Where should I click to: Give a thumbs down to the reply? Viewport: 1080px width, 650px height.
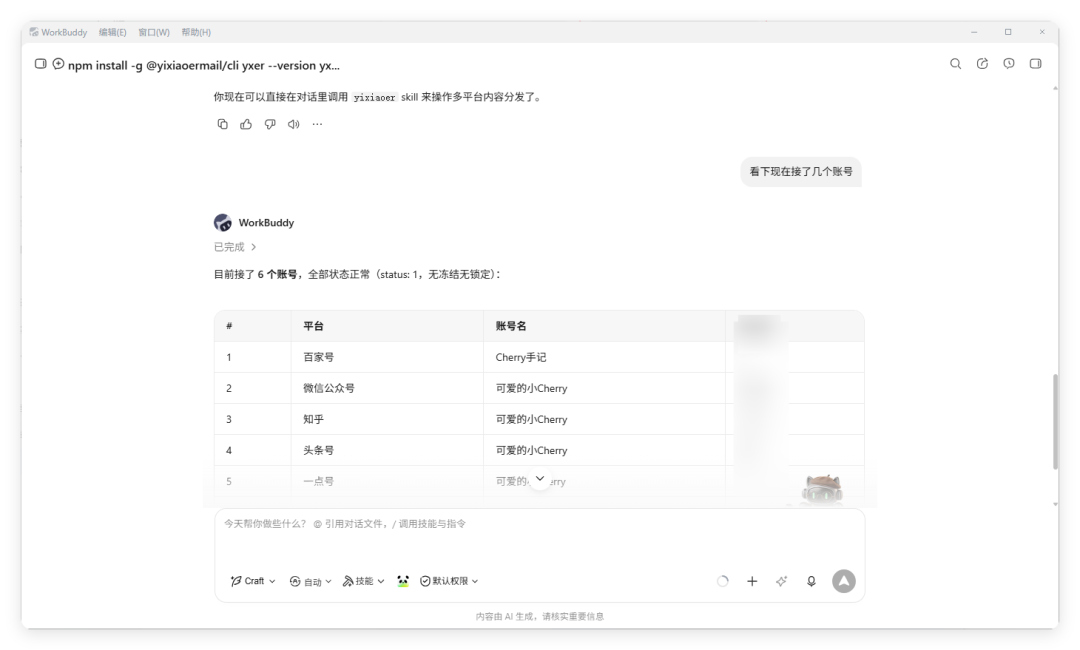(270, 125)
